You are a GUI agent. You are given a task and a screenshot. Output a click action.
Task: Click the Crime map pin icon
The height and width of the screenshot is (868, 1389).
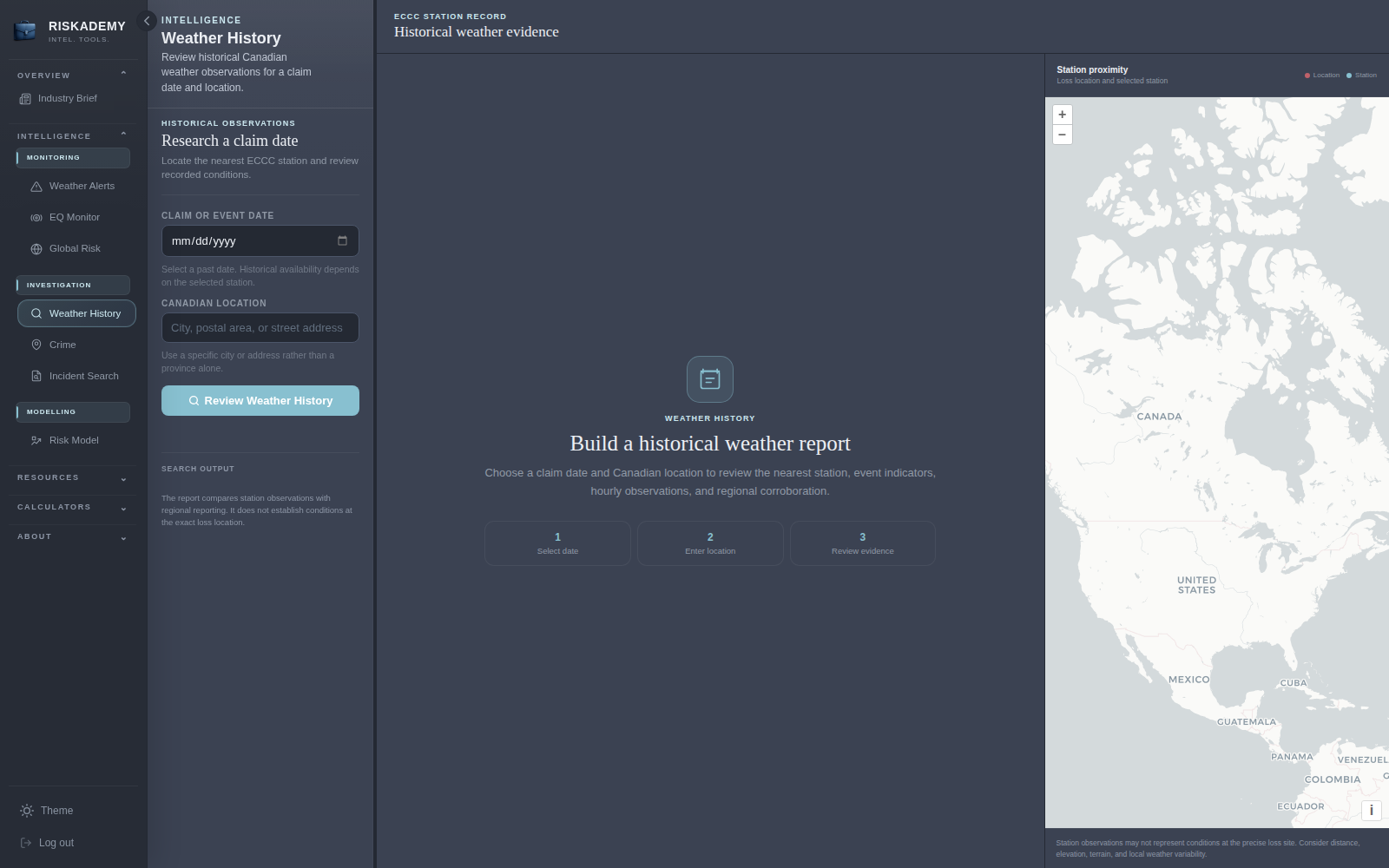(36, 345)
